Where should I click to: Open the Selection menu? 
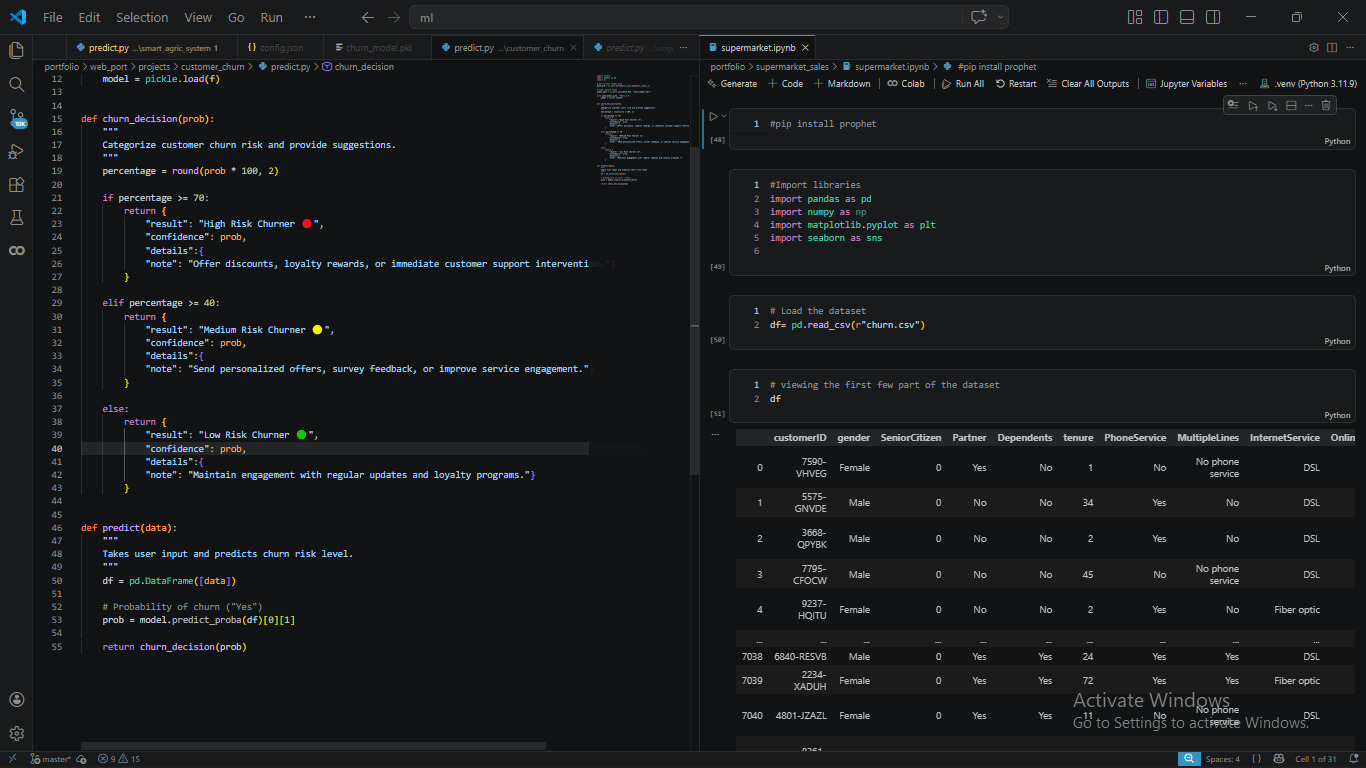pyautogui.click(x=142, y=17)
